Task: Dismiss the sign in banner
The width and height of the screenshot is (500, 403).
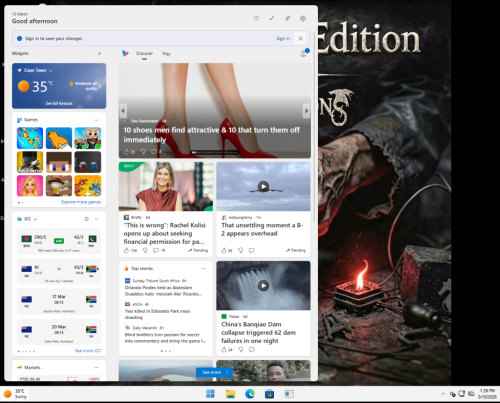Action: 300,38
